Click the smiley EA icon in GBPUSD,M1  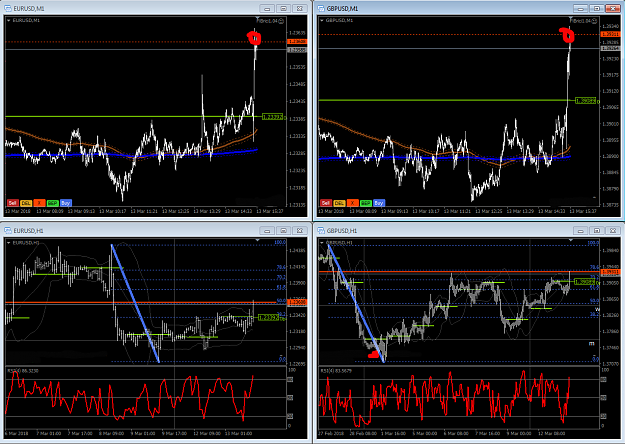pos(594,21)
